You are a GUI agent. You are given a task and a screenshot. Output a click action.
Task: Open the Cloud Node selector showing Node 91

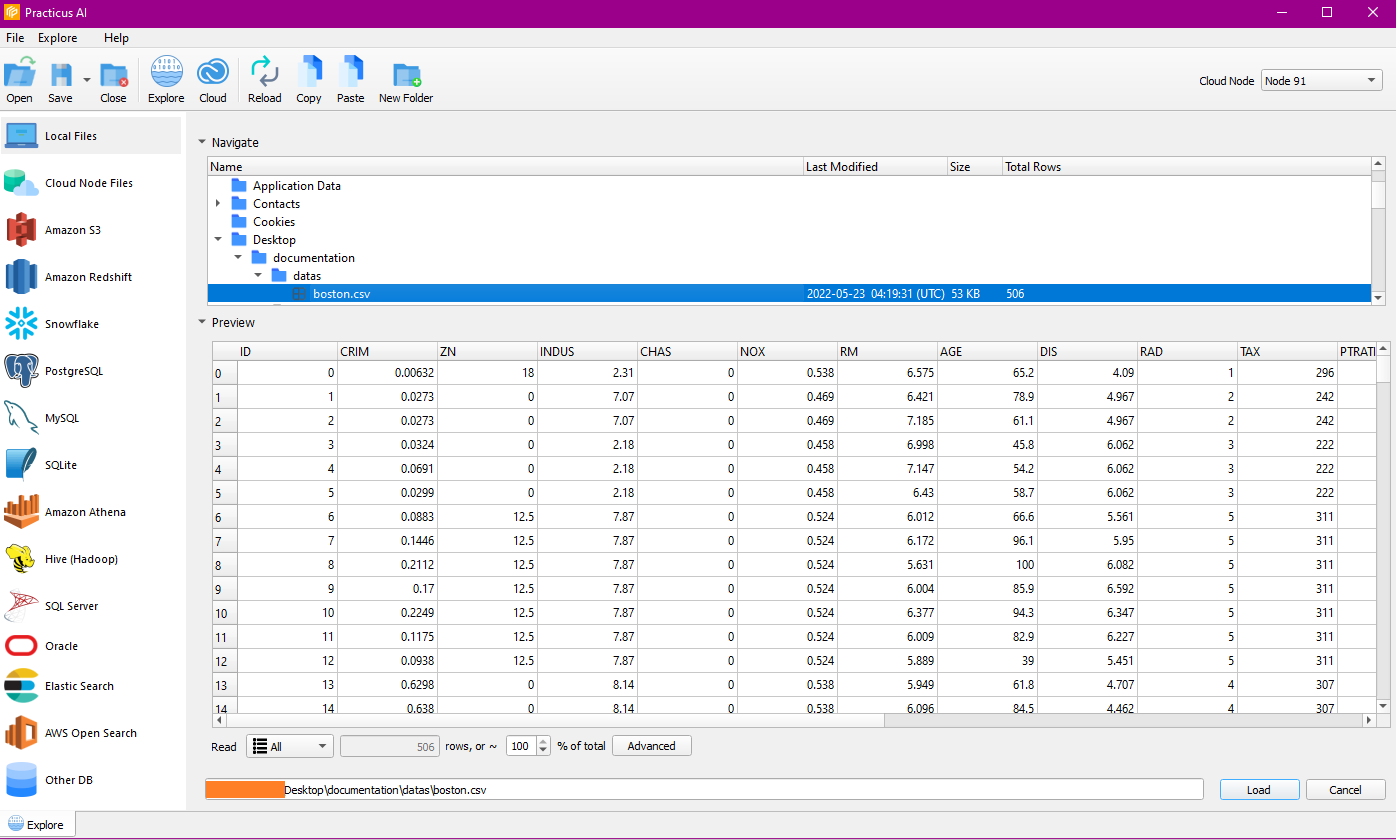pyautogui.click(x=1321, y=80)
